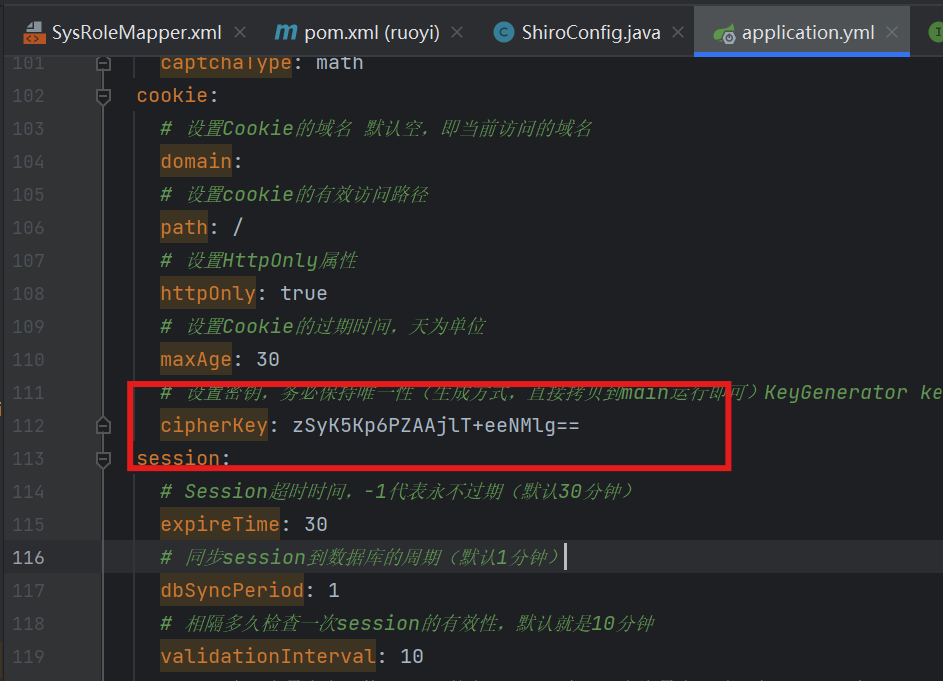The width and height of the screenshot is (943, 681).
Task: Click the XML file icon of SysRoleMapper.xml
Action: point(34,32)
